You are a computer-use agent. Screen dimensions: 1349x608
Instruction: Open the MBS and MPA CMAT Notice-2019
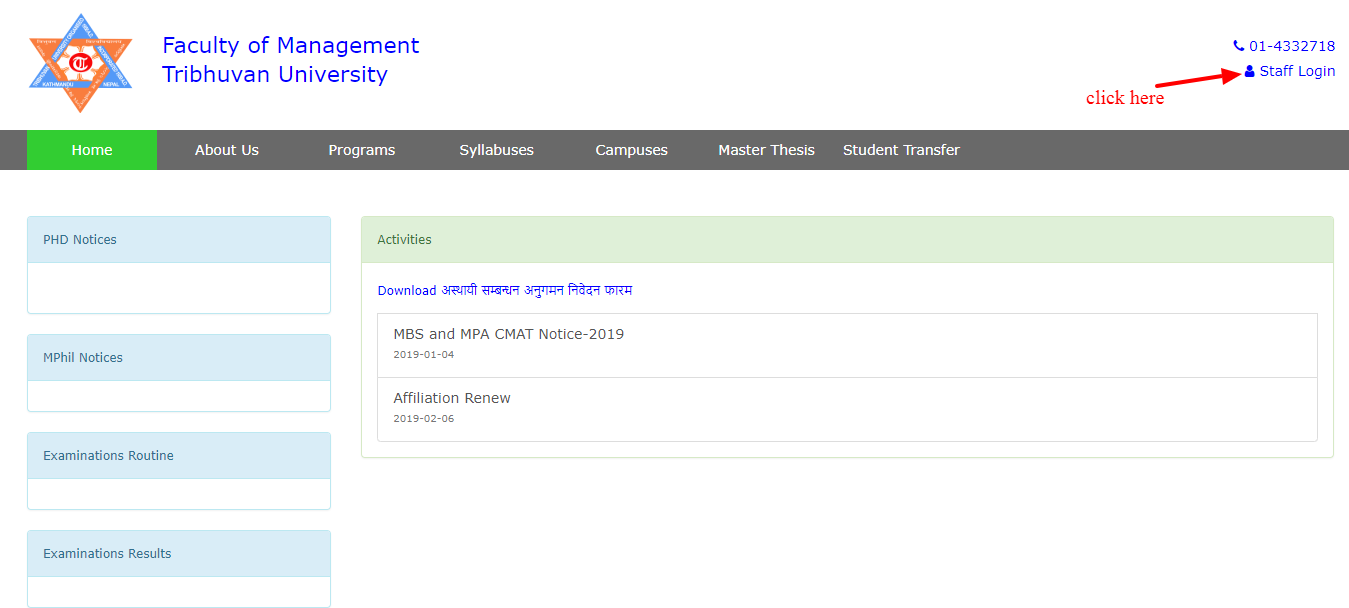(508, 334)
